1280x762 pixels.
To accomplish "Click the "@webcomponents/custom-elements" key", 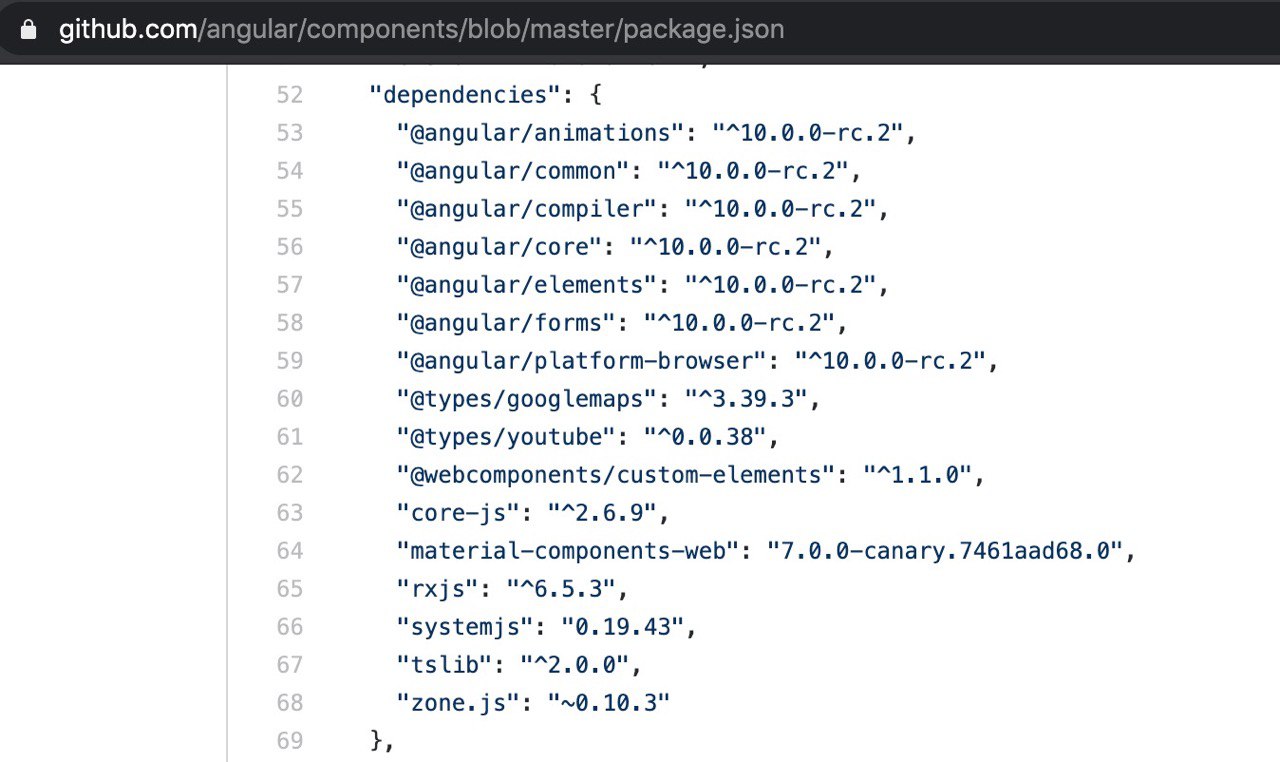I will (x=615, y=475).
